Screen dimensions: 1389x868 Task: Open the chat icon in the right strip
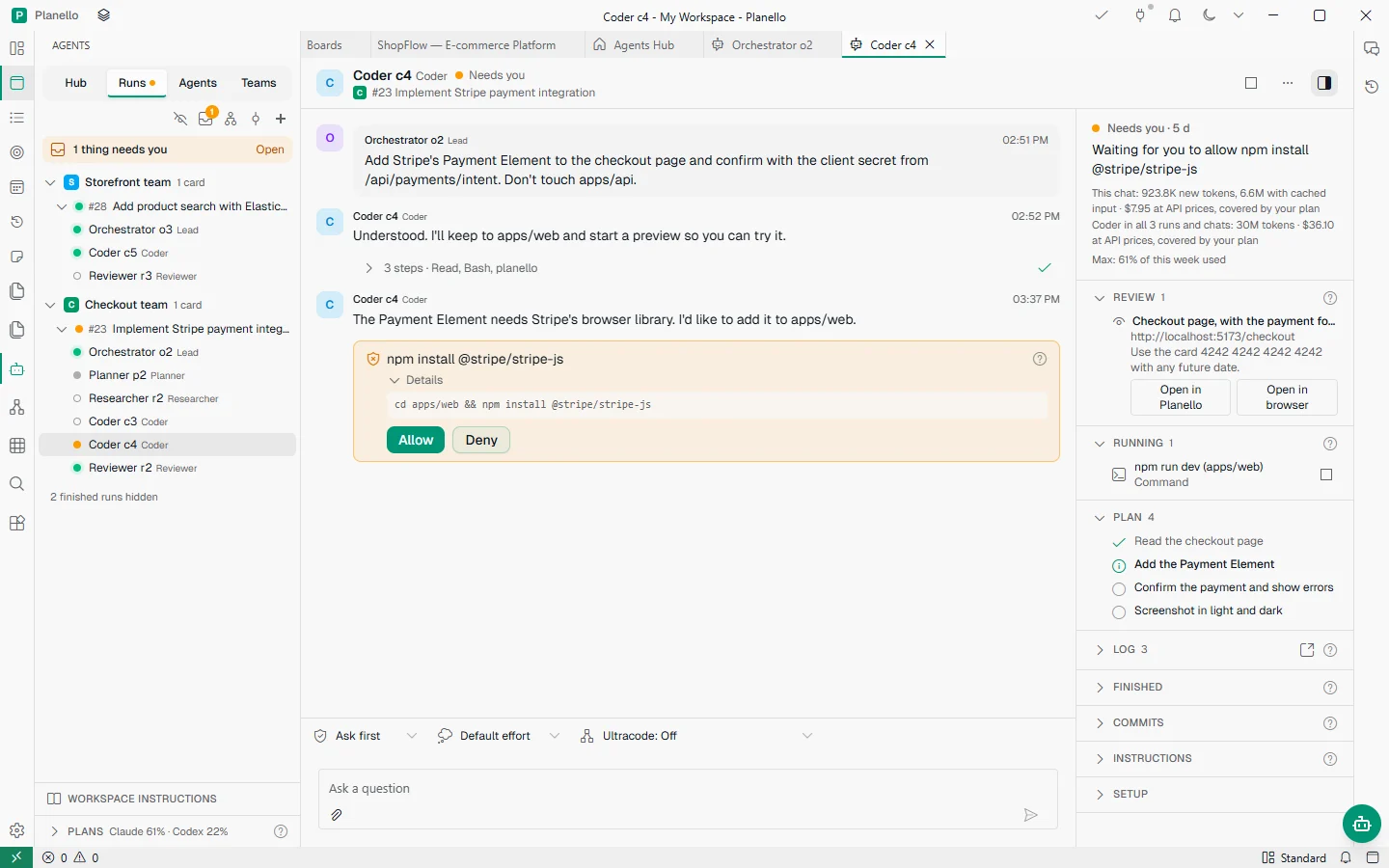tap(1372, 48)
